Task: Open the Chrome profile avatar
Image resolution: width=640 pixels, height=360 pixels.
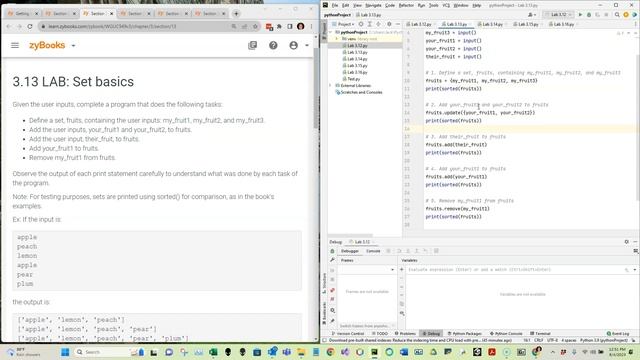Action: pyautogui.click(x=301, y=27)
